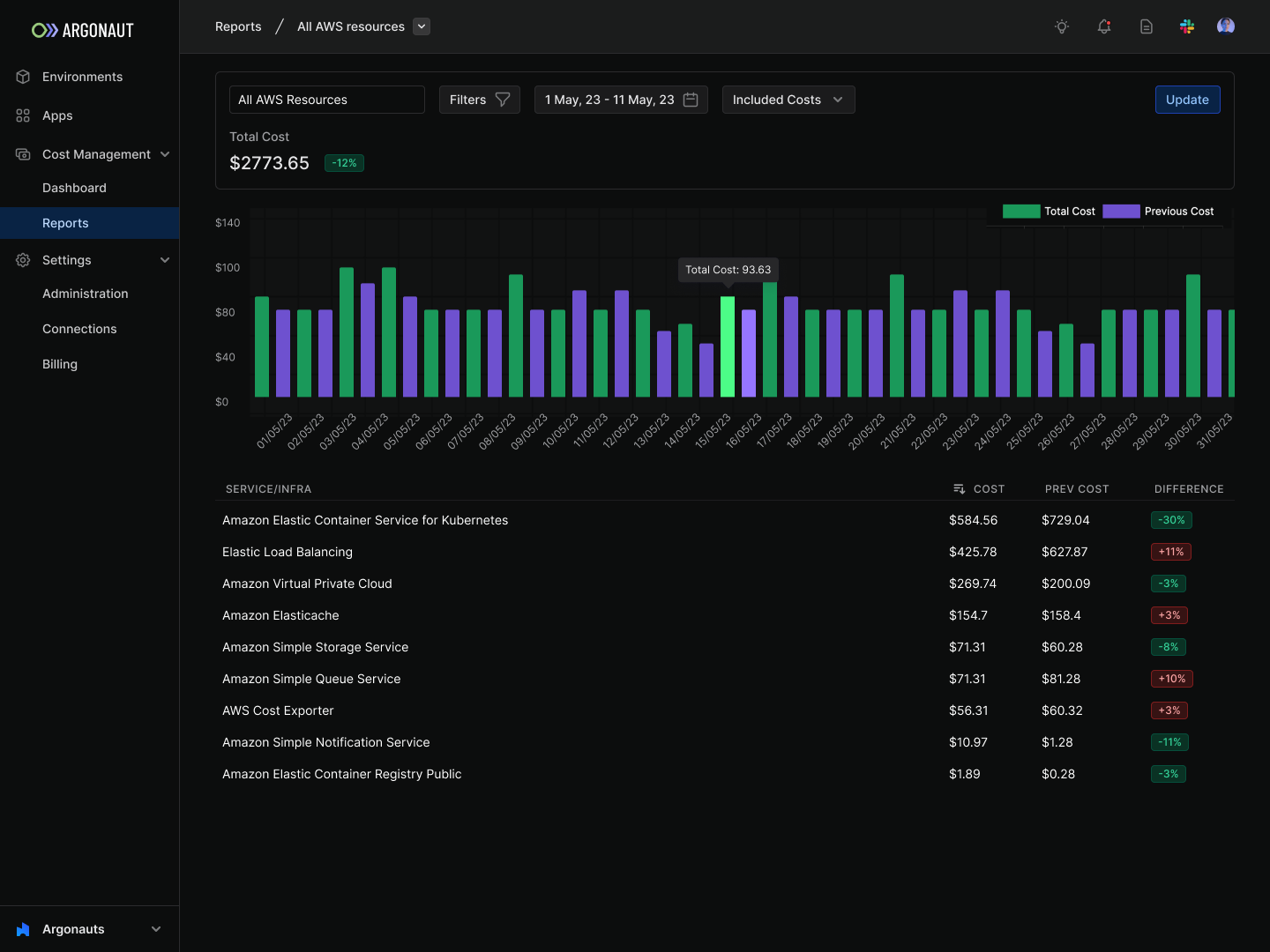Open the Reports breadcrumb link
The height and width of the screenshot is (952, 1270).
(x=238, y=26)
